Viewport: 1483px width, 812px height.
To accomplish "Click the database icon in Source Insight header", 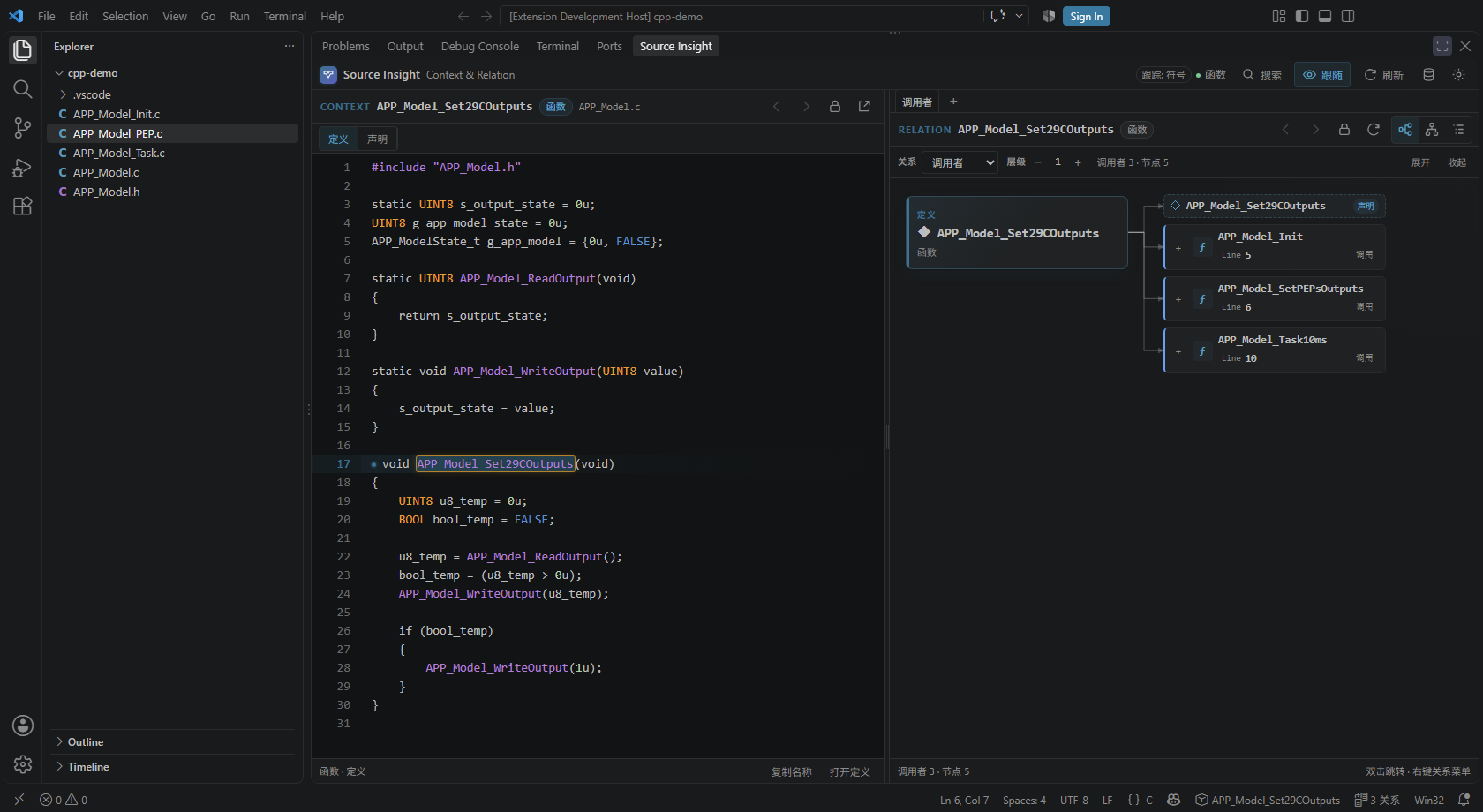I will click(1428, 75).
